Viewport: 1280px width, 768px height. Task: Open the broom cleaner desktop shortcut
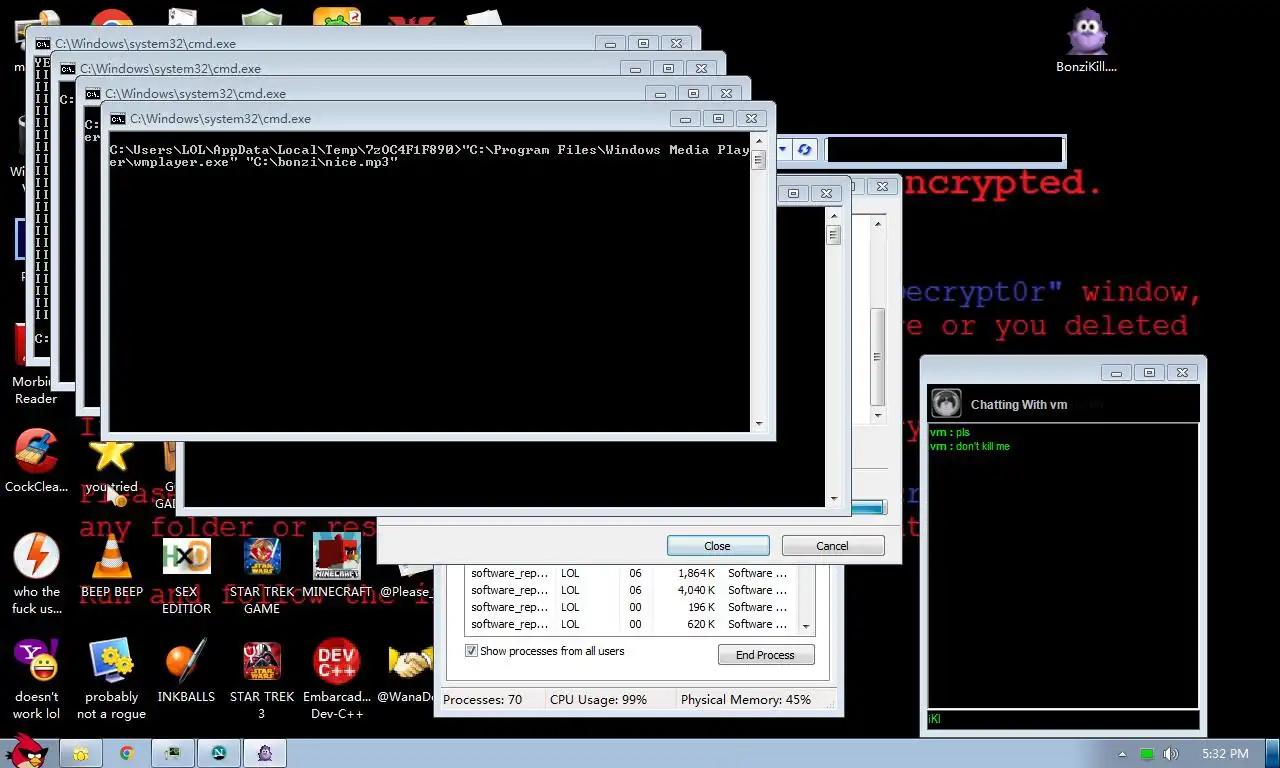(x=36, y=461)
